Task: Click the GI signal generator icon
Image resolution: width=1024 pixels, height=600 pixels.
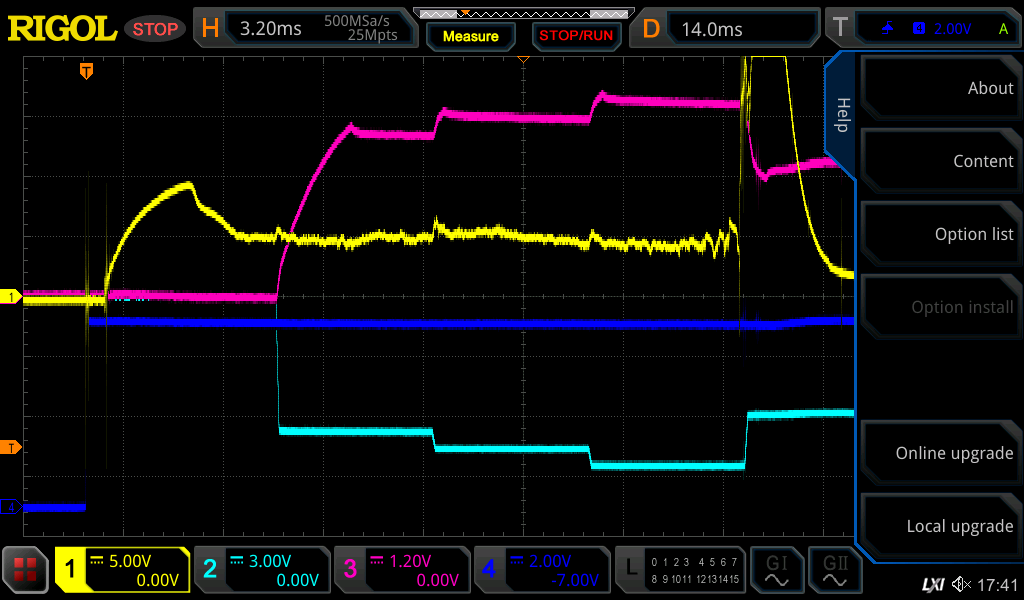Action: 777,571
